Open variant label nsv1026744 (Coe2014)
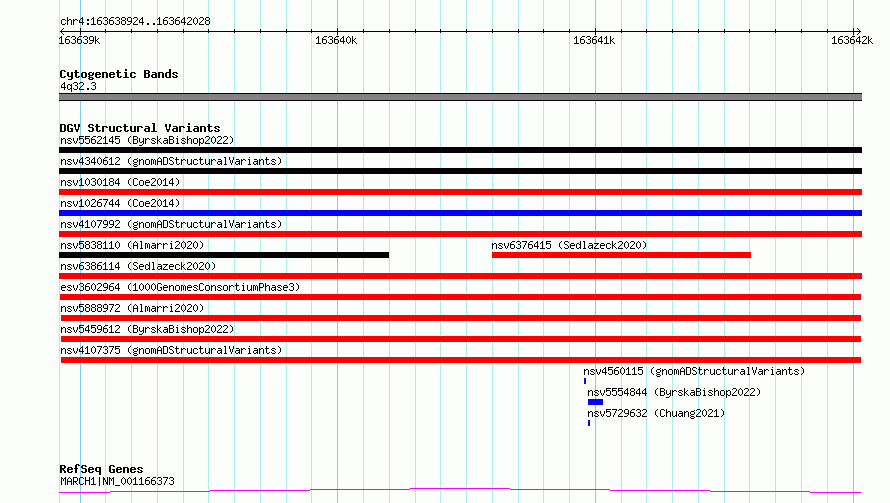Screen dimensions: 890x503 120,203
